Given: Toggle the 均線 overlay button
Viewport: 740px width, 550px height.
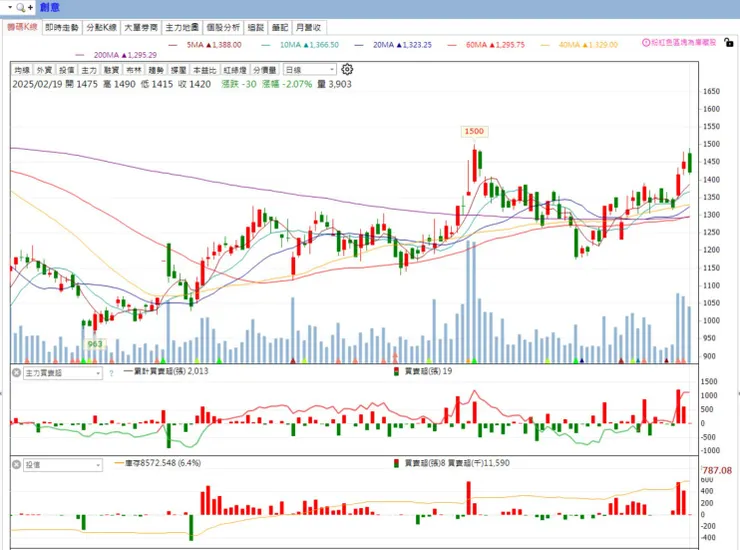Looking at the screenshot, I should [x=22, y=70].
